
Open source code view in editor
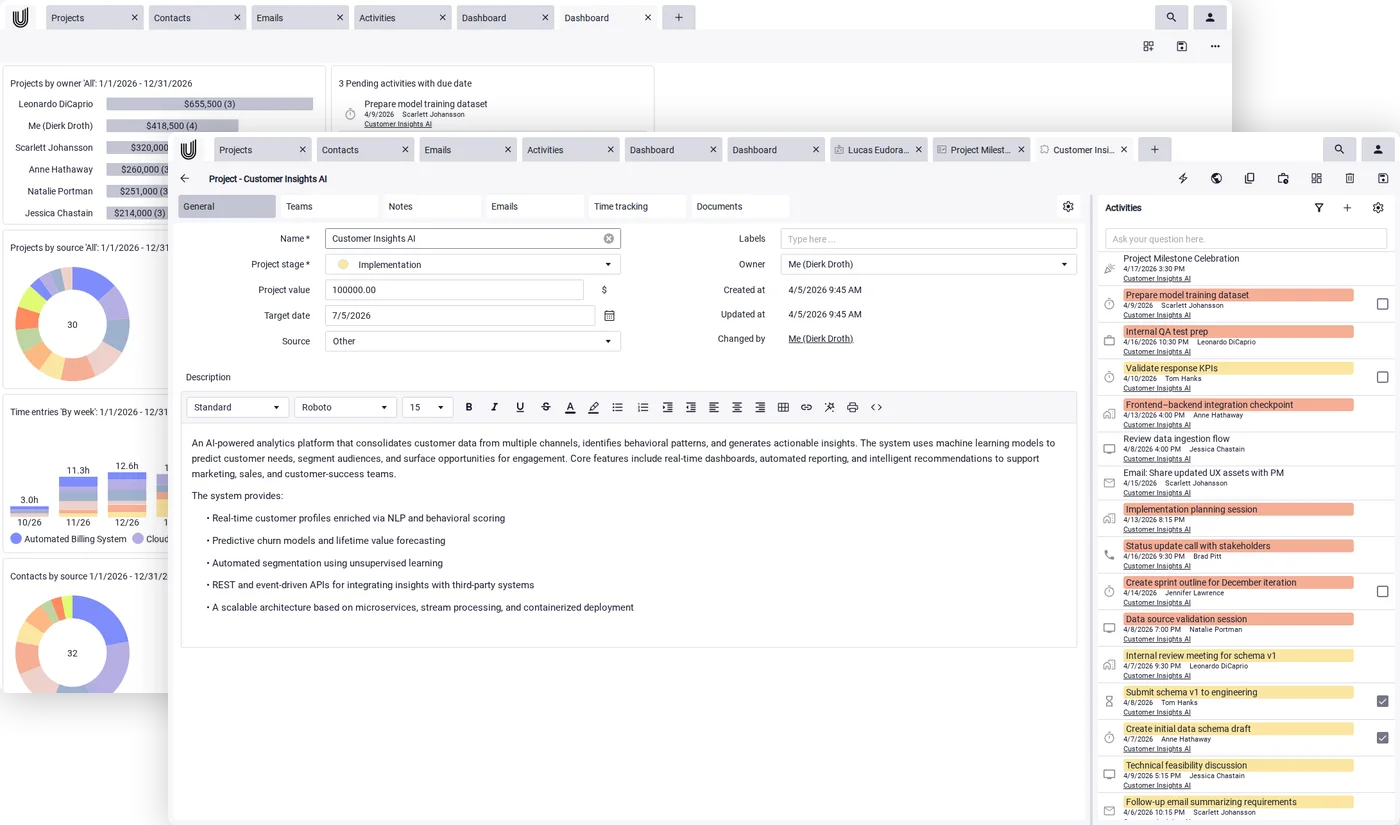pos(876,407)
